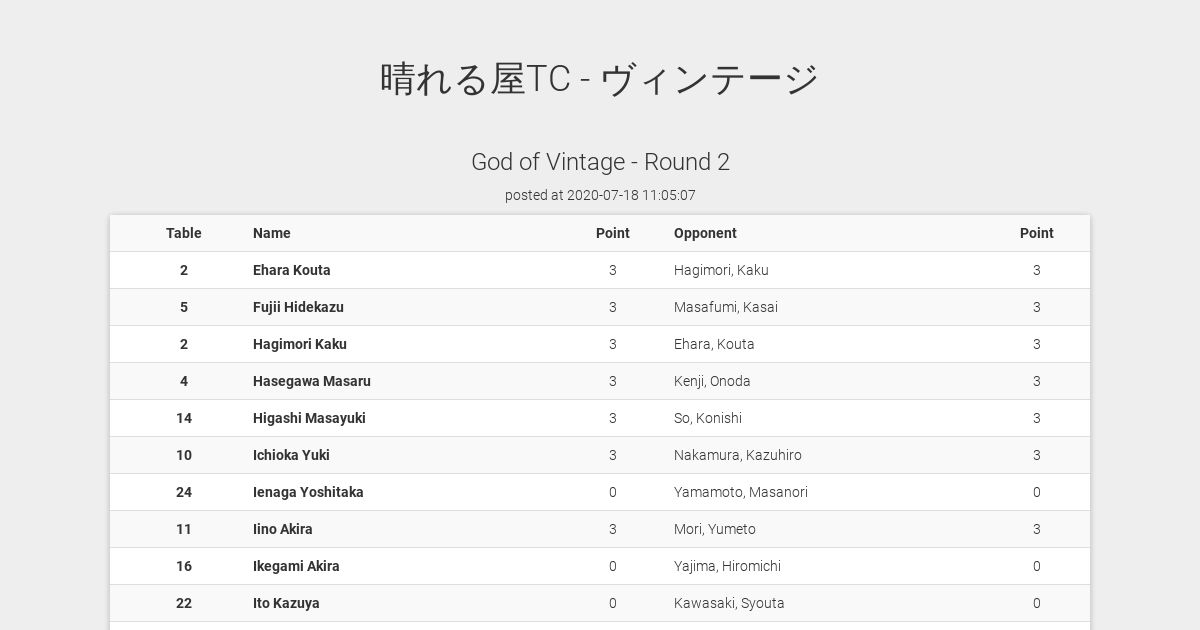Click on Hagimori Kaku name cell
Screen dimensions: 1200x630
click(x=300, y=344)
